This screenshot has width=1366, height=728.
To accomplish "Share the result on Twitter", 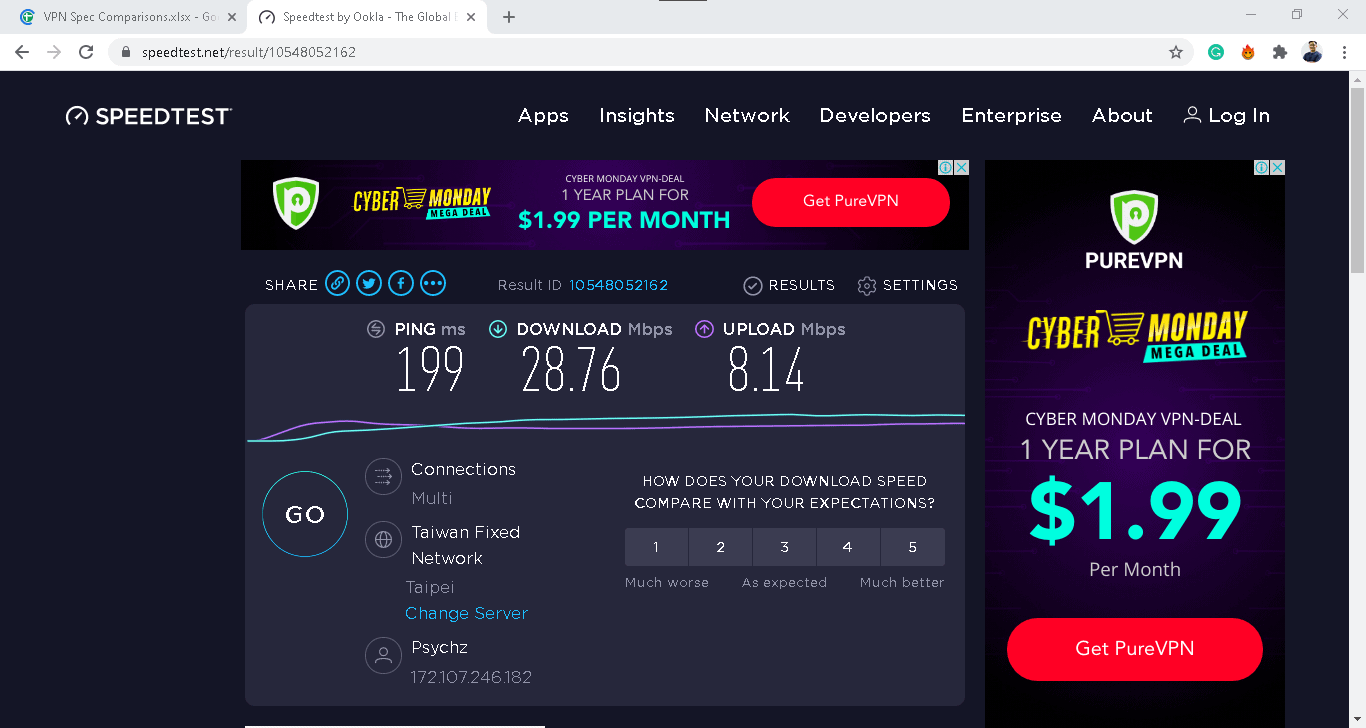I will coord(369,283).
